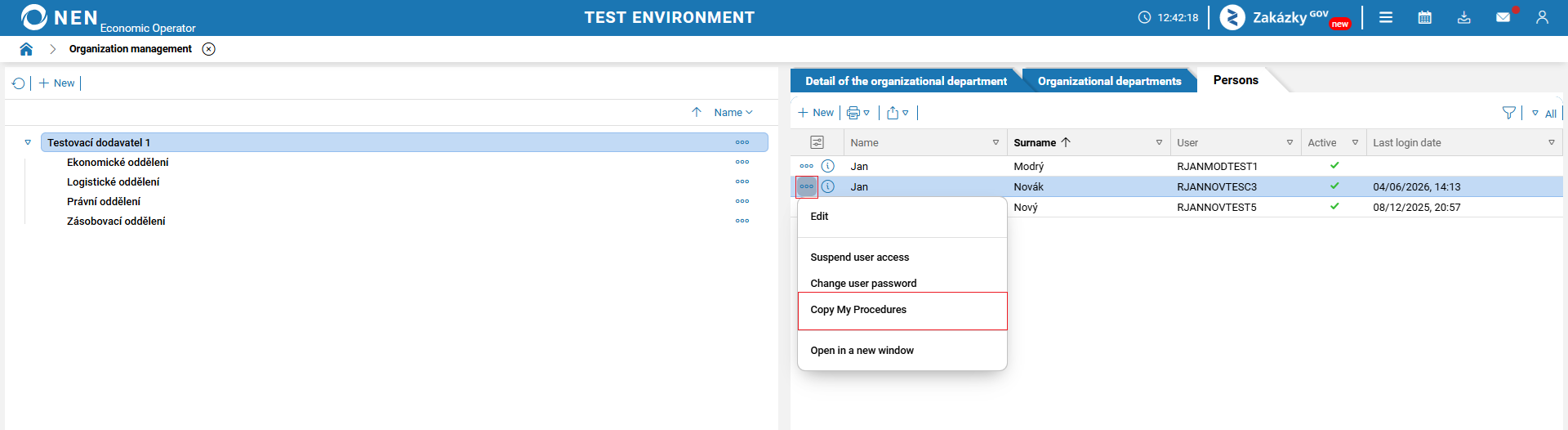Open actions menu for Jan Modrý
This screenshot has height=430, width=1568.
pyautogui.click(x=807, y=166)
